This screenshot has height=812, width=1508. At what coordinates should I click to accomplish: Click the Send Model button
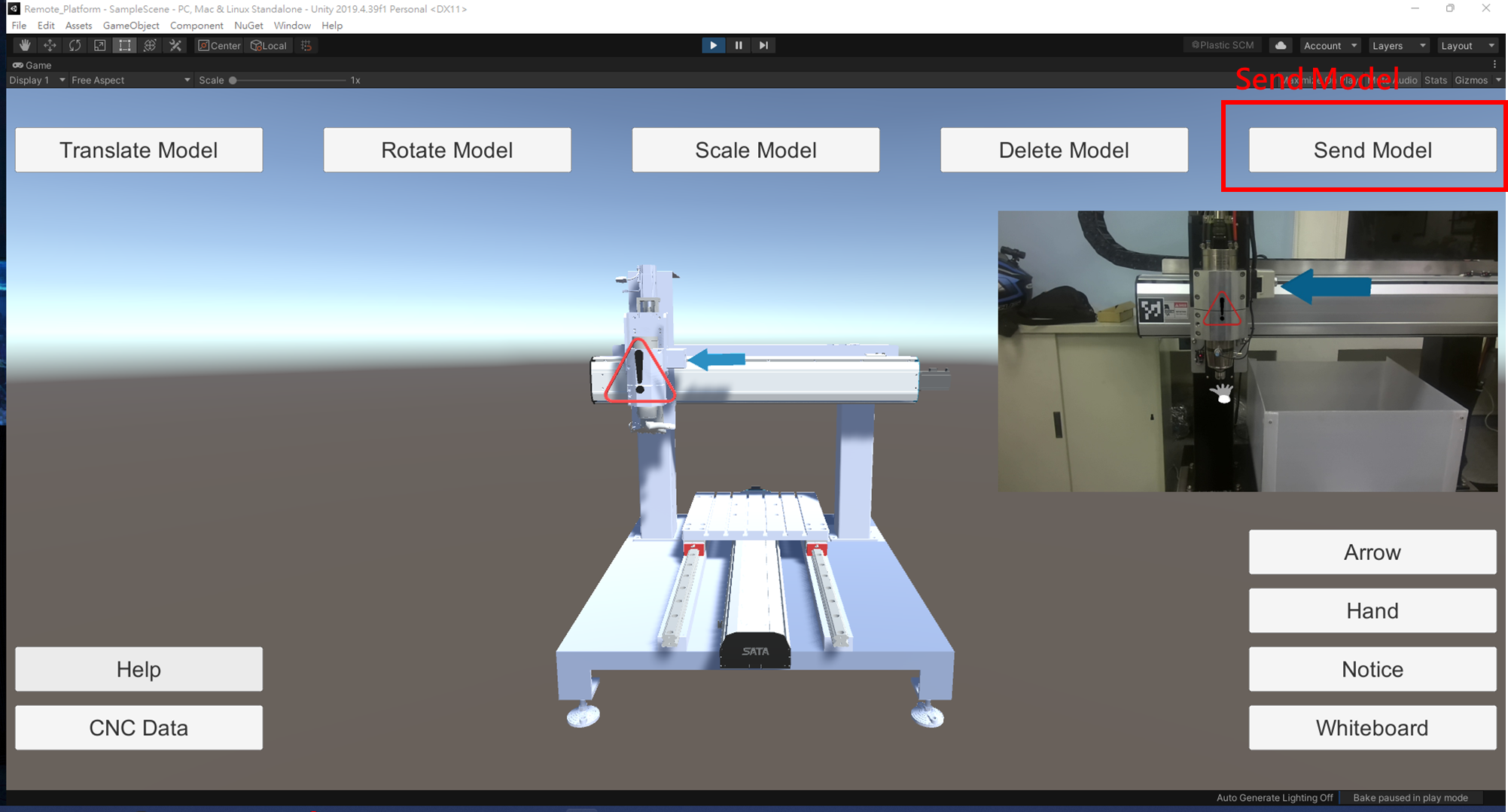point(1372,150)
